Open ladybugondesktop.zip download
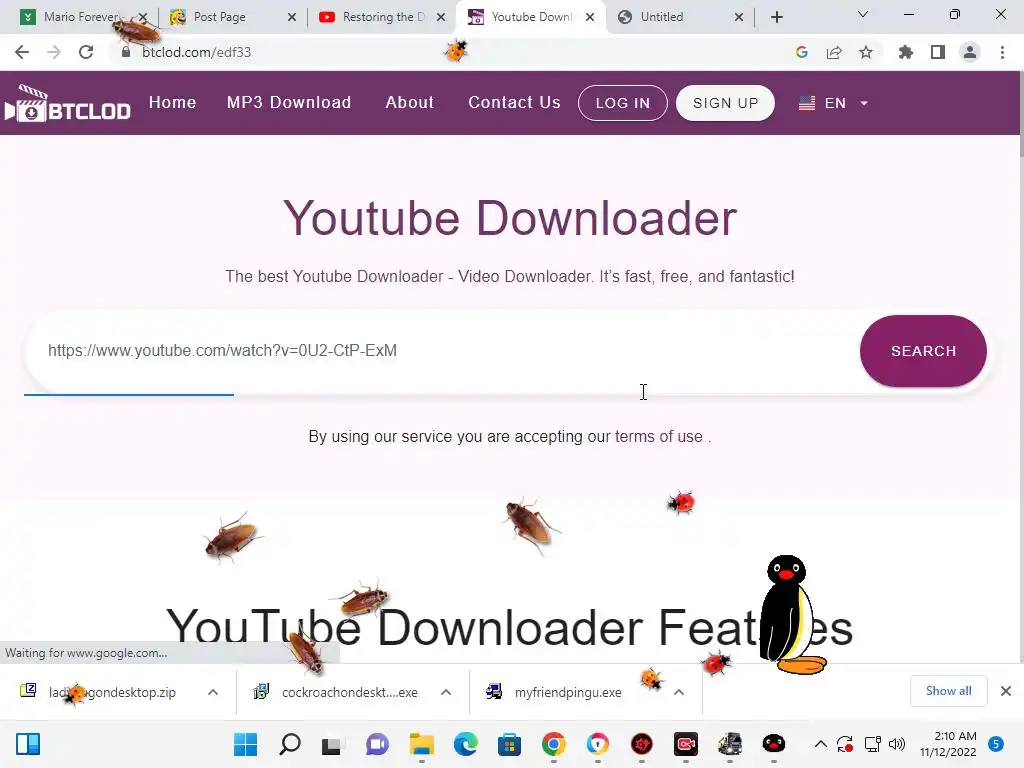 click(112, 692)
